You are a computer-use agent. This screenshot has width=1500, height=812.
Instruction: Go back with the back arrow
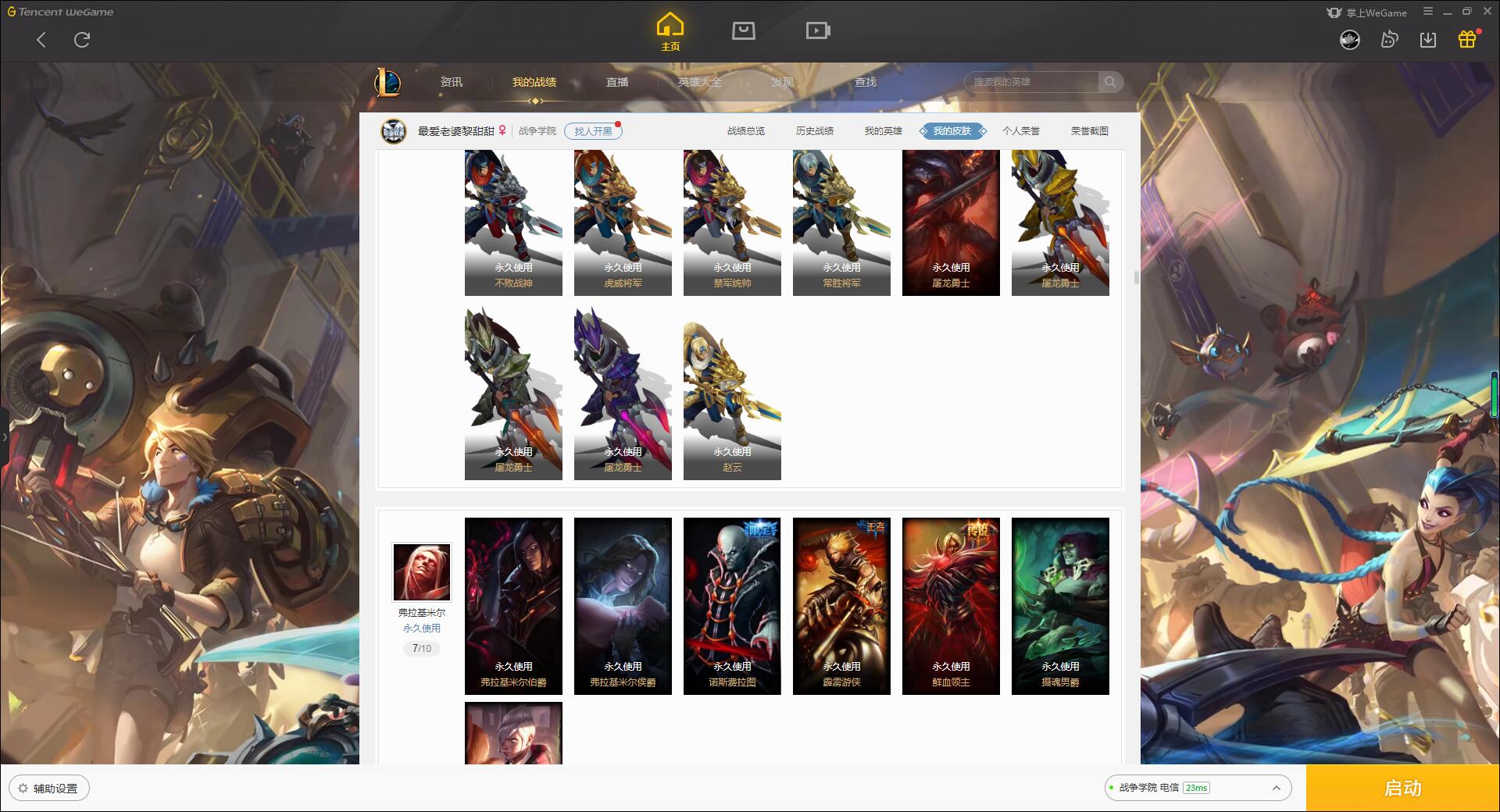[x=41, y=40]
